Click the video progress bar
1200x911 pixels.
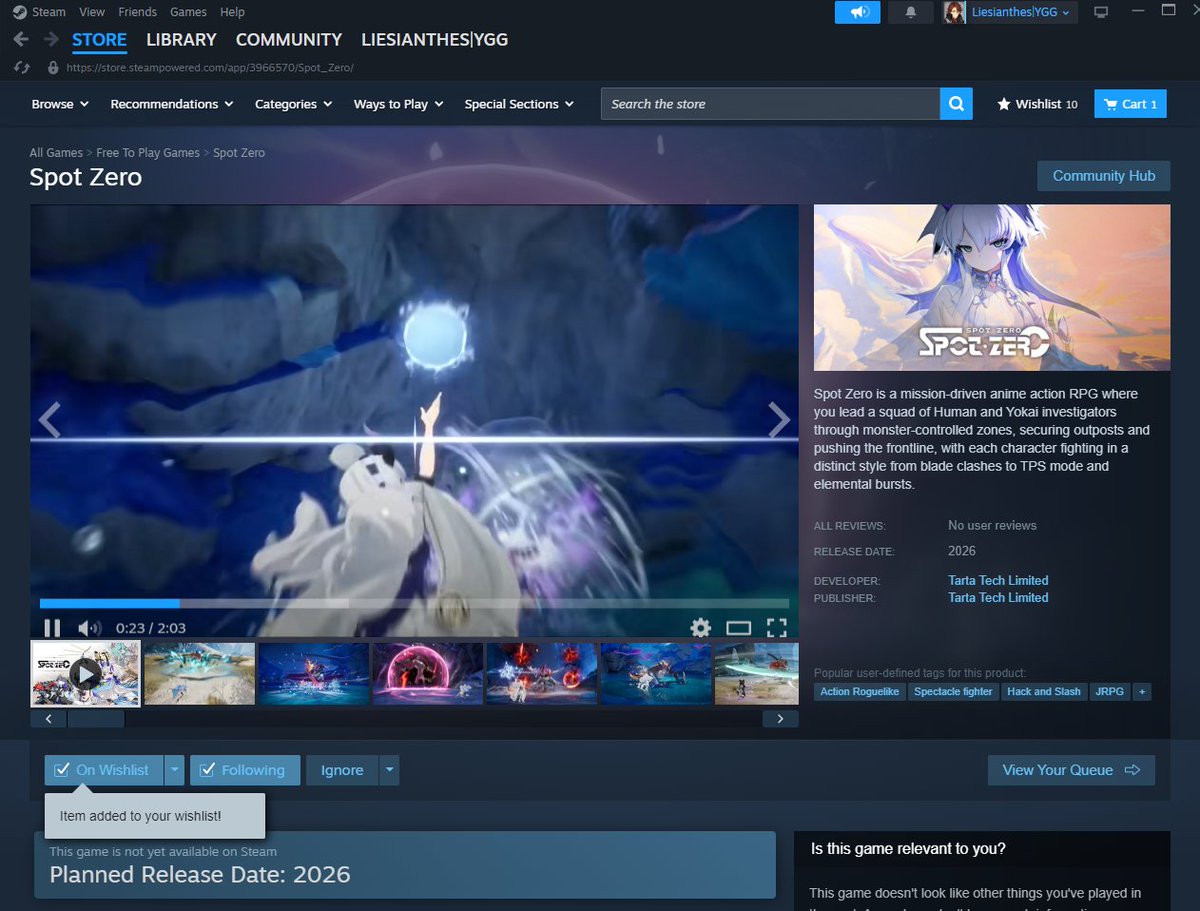(410, 603)
